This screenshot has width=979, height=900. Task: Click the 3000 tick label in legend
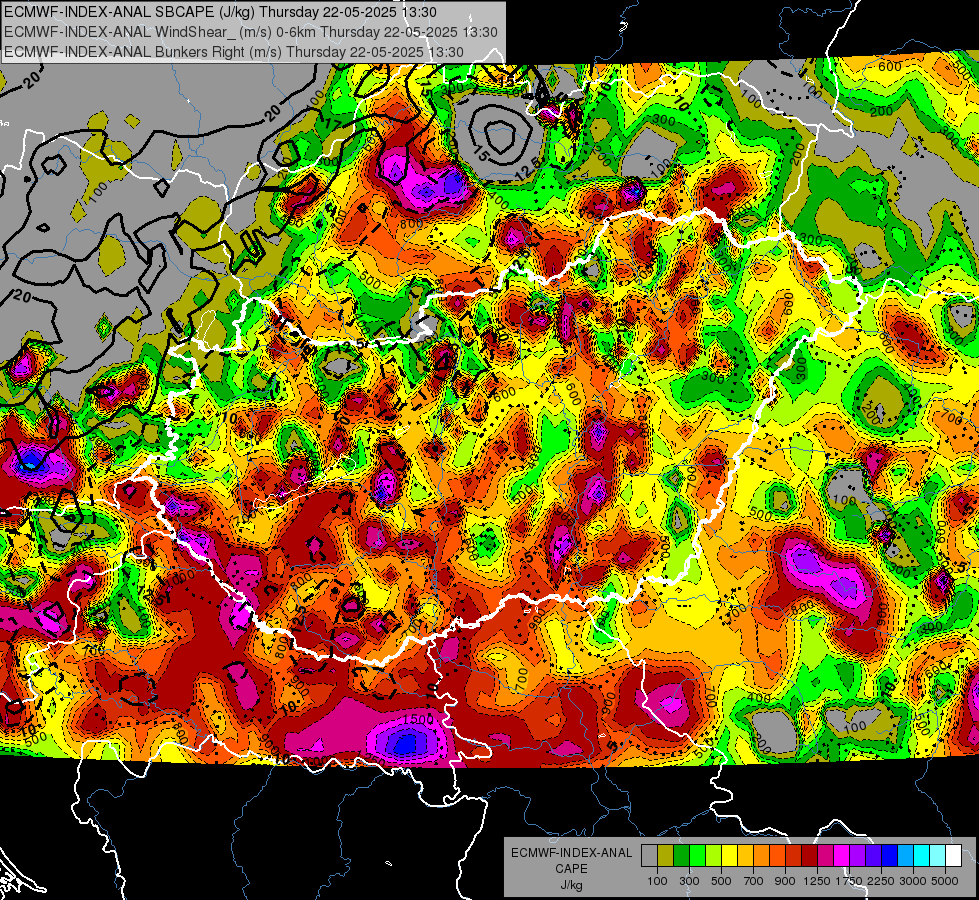tap(913, 881)
